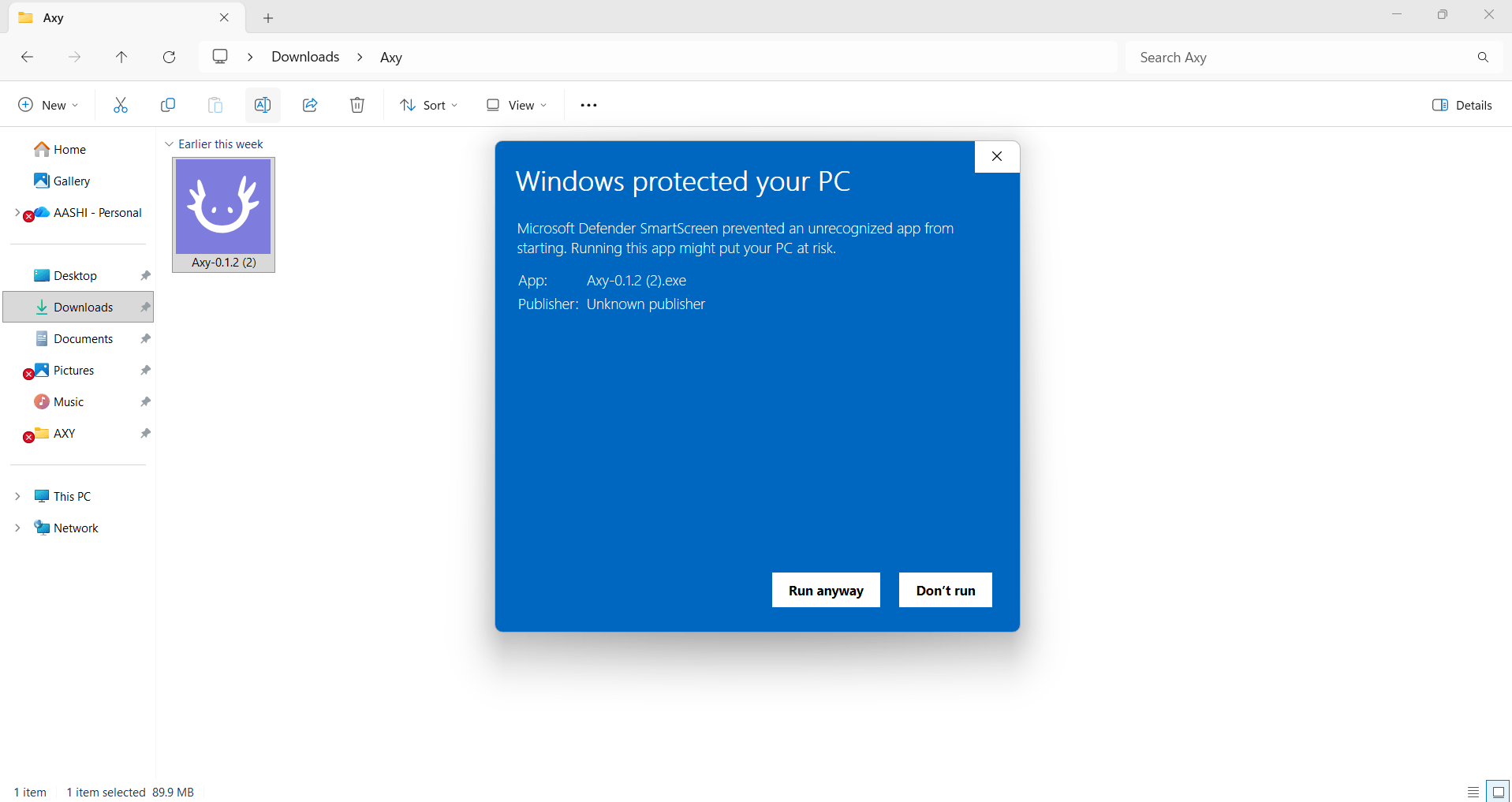
Task: Expand AASHI - Personal OneDrive node
Action: [x=17, y=212]
